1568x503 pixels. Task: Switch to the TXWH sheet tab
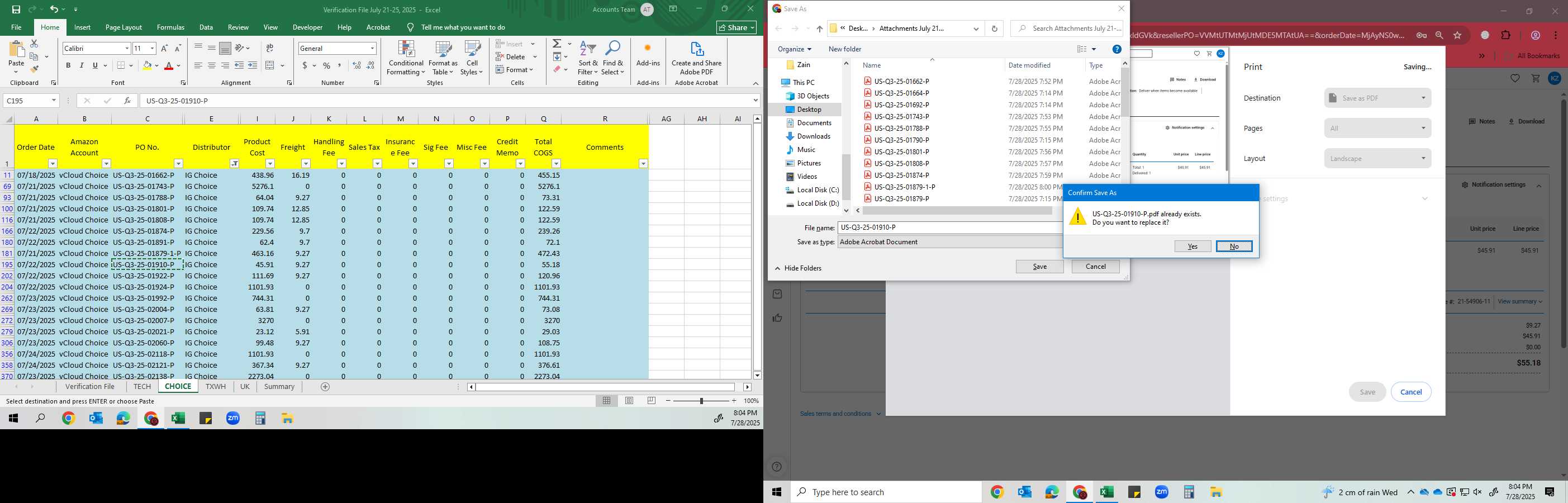click(216, 387)
